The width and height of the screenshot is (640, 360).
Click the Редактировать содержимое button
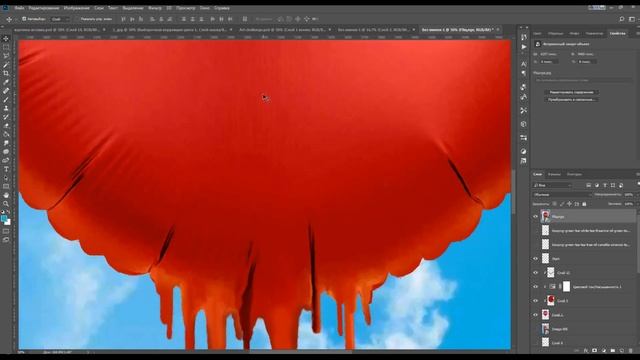(571, 92)
